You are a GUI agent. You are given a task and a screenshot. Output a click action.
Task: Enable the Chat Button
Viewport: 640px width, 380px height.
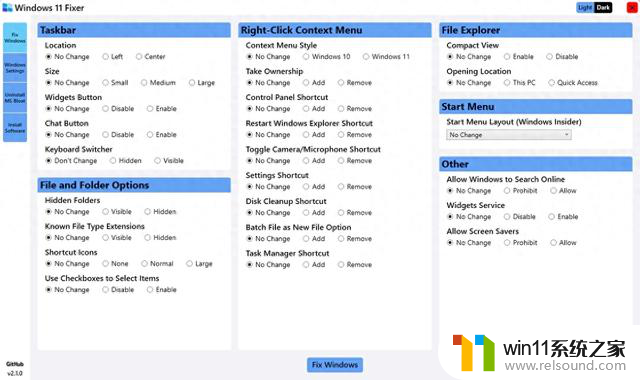pyautogui.click(x=162, y=134)
